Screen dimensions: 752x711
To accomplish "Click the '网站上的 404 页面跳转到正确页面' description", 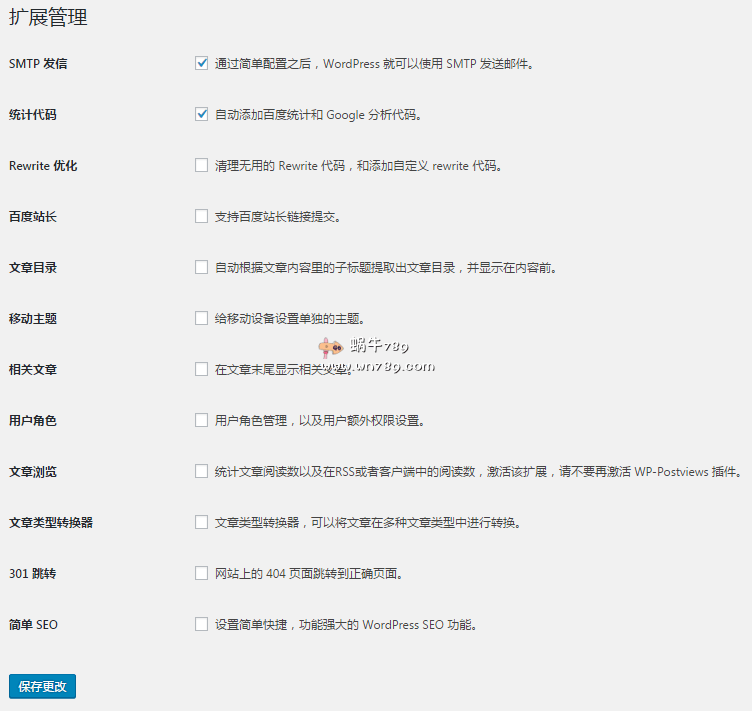I will click(x=309, y=574).
